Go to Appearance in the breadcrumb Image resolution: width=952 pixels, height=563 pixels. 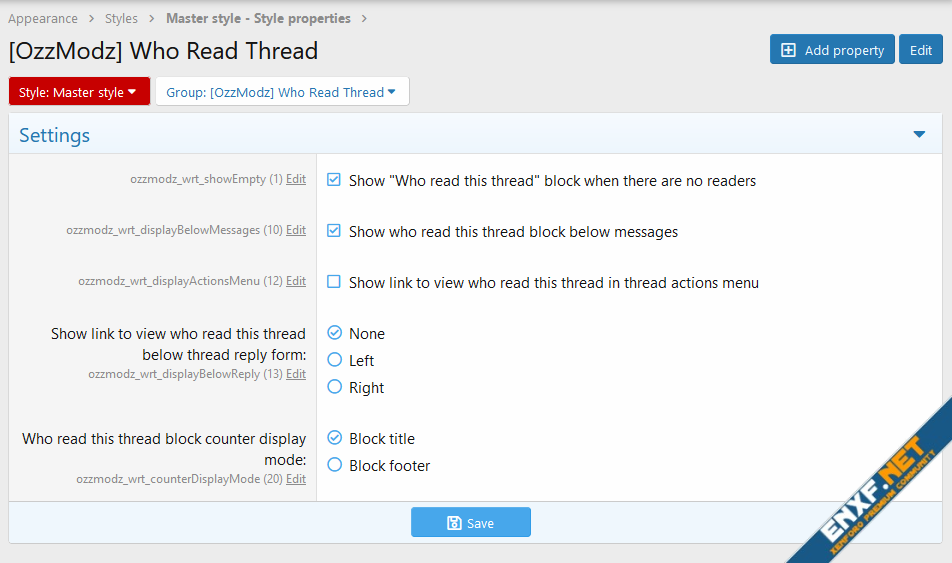(43, 18)
